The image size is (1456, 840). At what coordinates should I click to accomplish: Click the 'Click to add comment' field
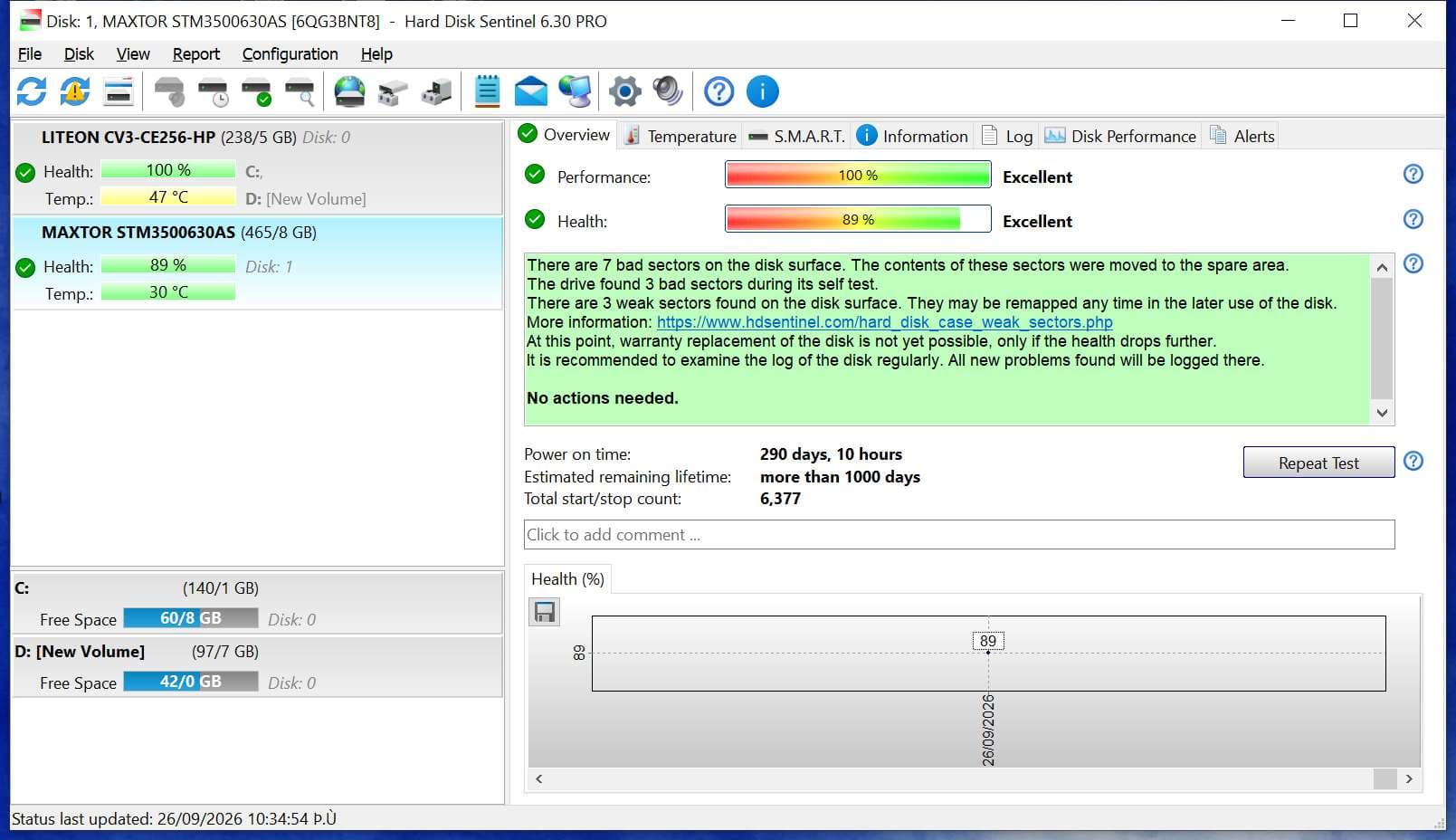[x=959, y=535]
